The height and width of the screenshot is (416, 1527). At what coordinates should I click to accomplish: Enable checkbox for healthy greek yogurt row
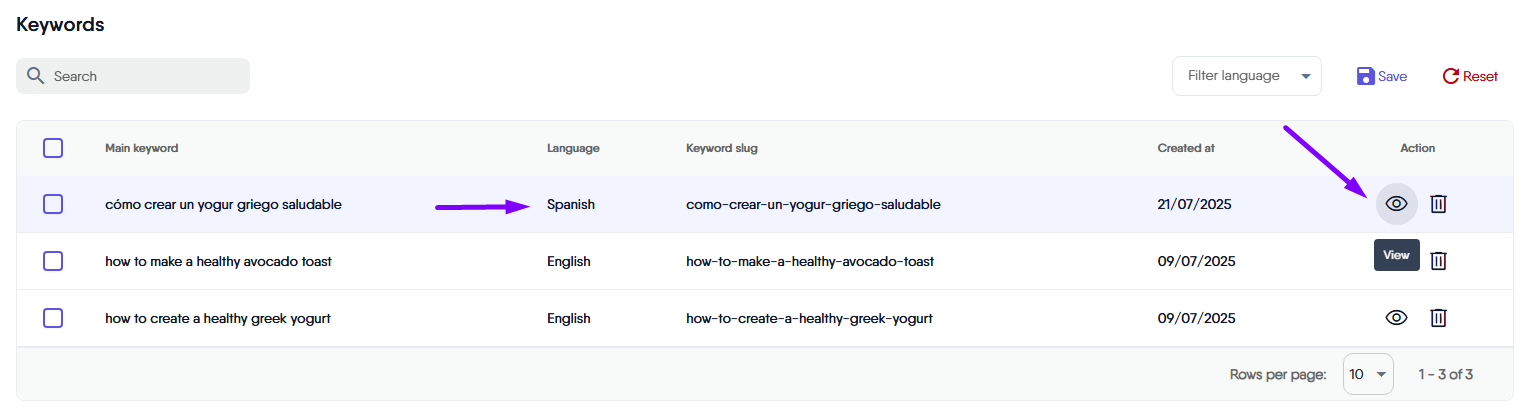[53, 318]
